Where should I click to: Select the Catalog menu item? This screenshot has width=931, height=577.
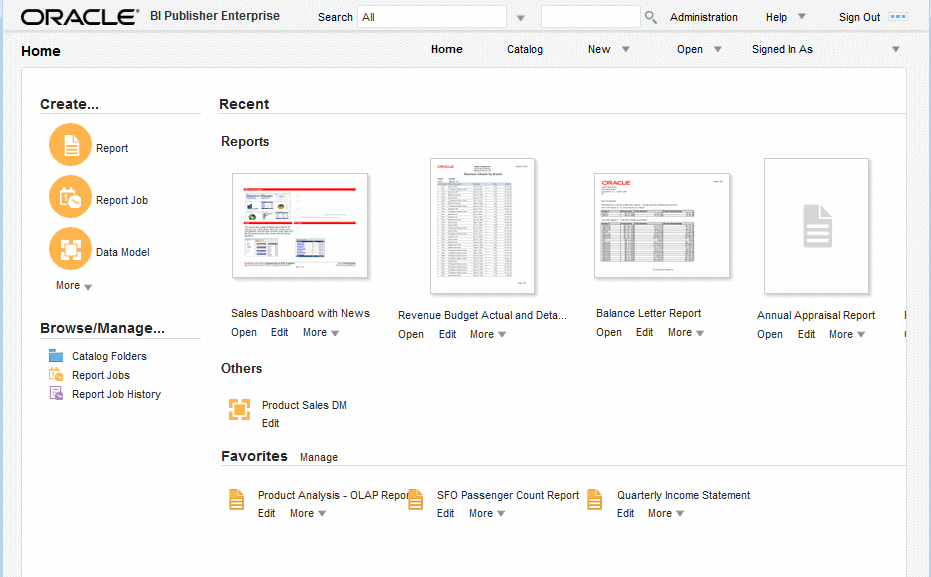(525, 49)
